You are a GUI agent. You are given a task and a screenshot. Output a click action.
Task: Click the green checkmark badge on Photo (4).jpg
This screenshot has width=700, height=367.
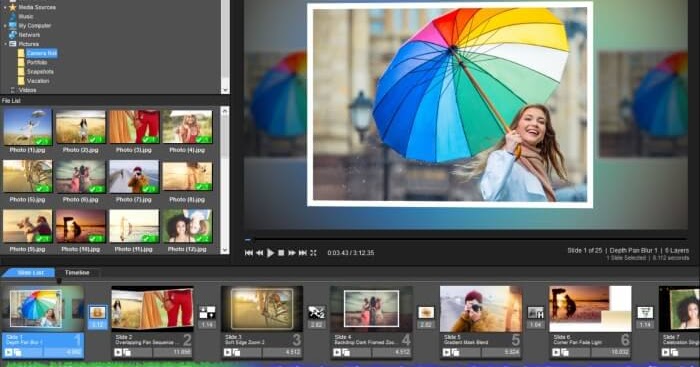203,140
